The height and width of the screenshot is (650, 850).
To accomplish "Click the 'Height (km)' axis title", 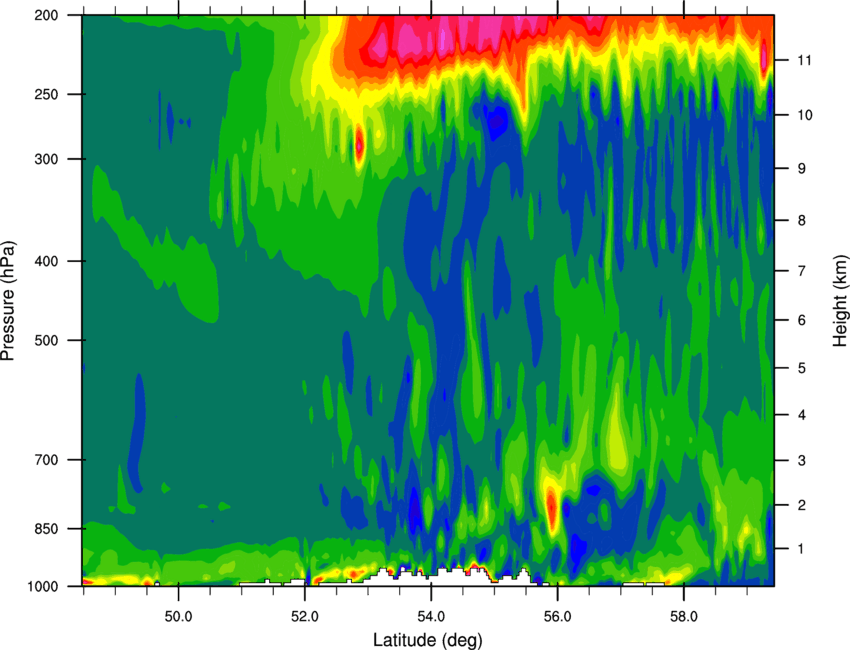I will click(840, 301).
